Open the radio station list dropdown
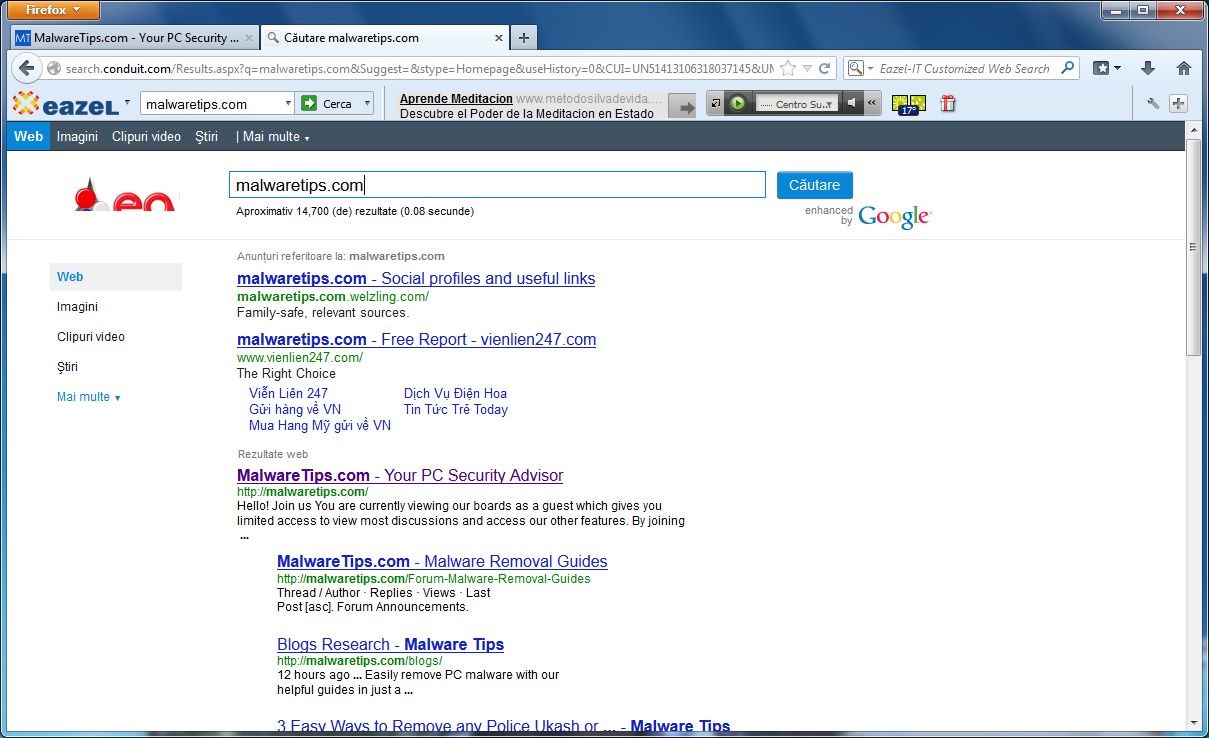Viewport: 1209px width, 738px height. [x=829, y=104]
